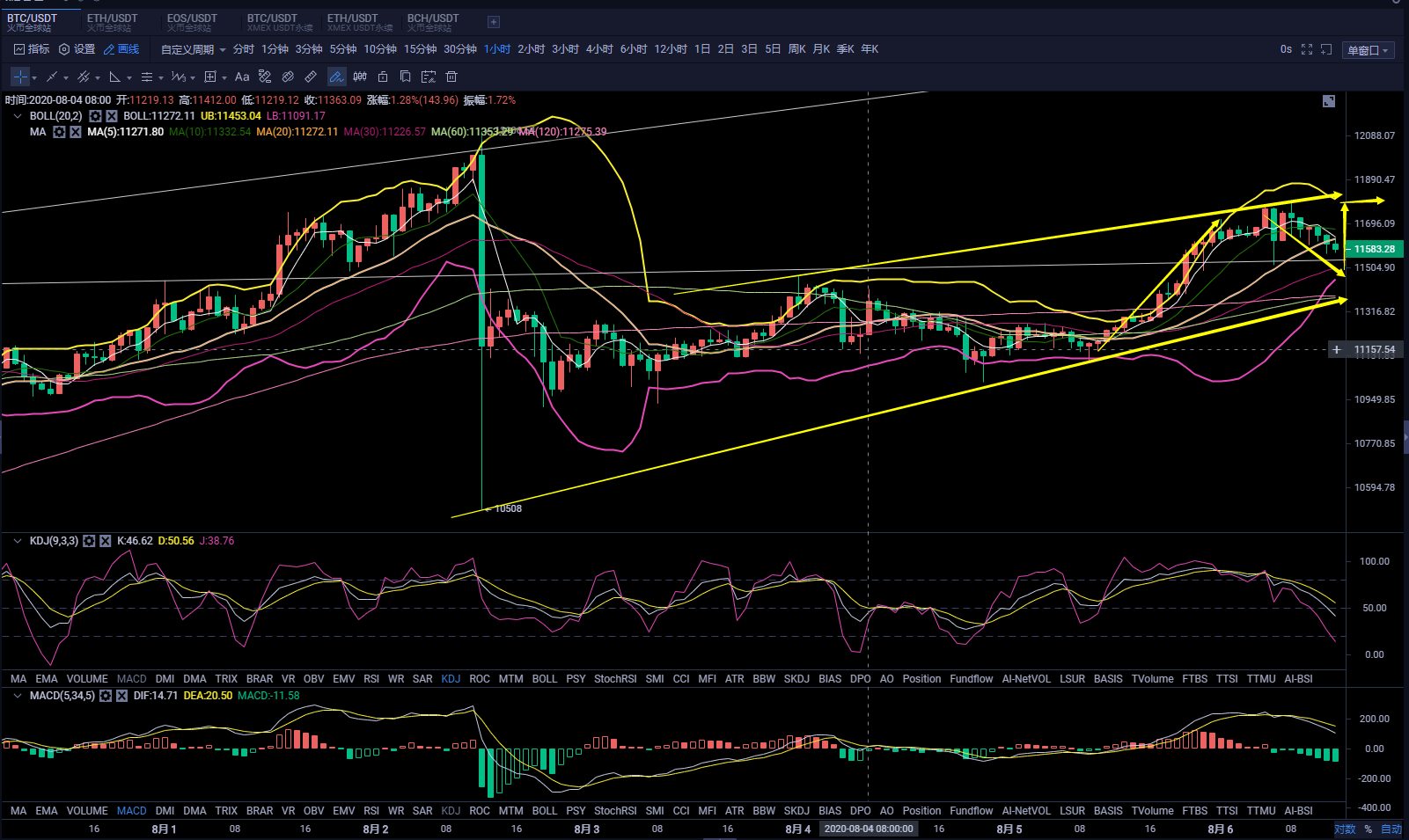Select the crosshair cursor tool

click(x=19, y=77)
